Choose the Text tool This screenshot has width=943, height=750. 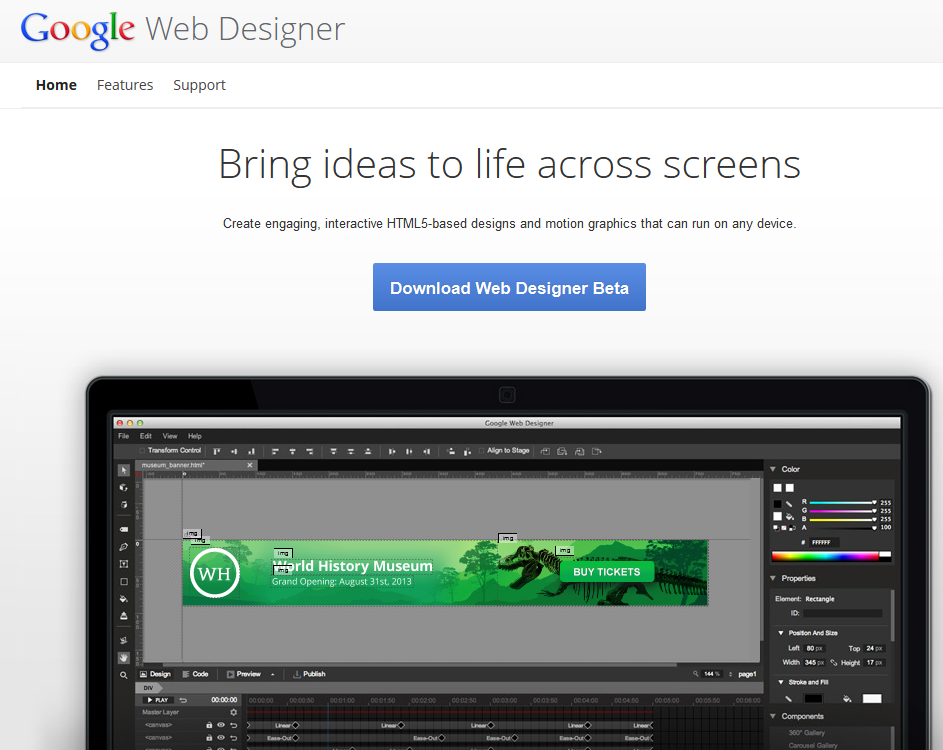pyautogui.click(x=124, y=564)
